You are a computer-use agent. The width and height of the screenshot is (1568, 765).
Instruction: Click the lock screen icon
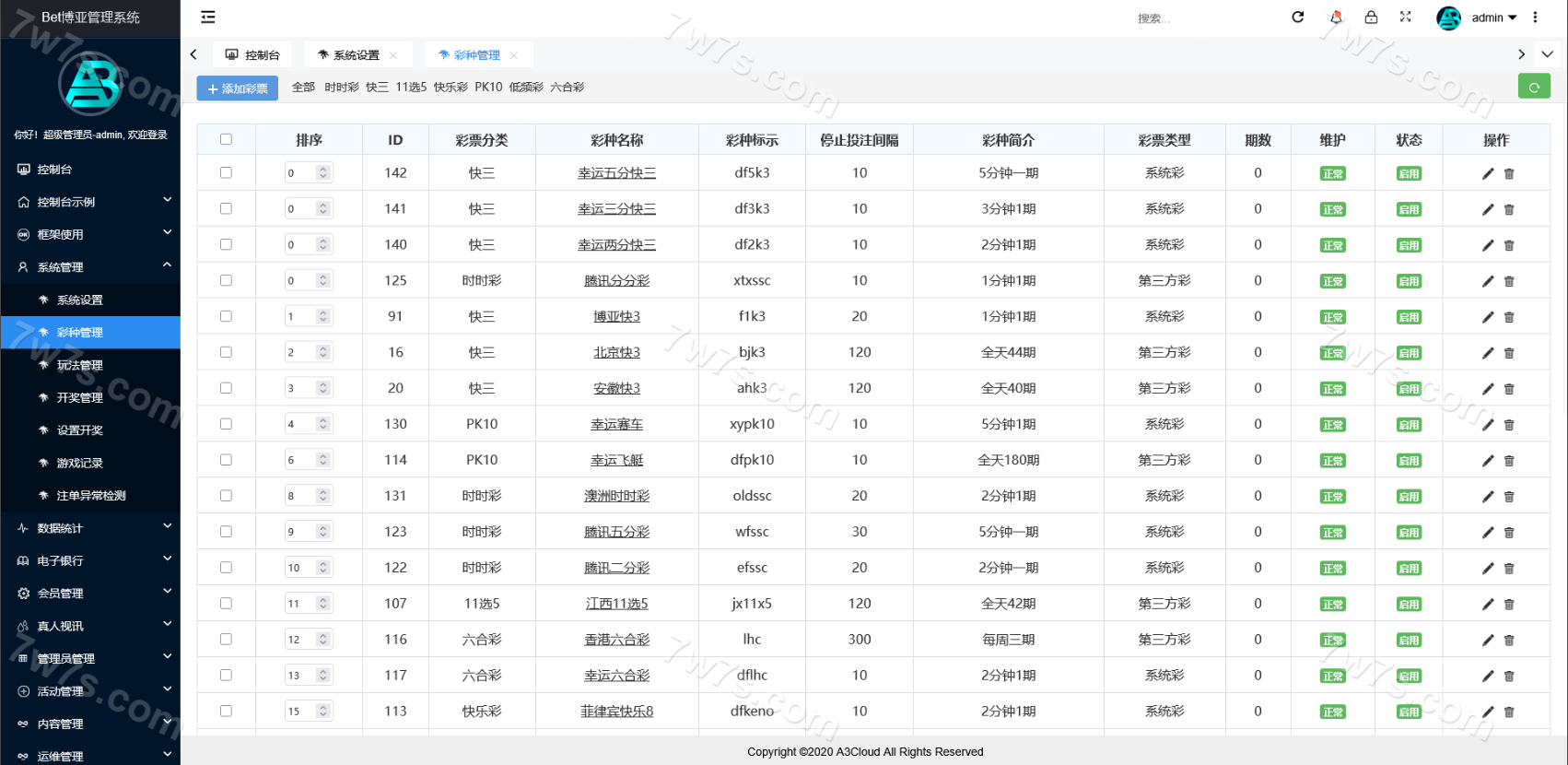pyautogui.click(x=1371, y=17)
